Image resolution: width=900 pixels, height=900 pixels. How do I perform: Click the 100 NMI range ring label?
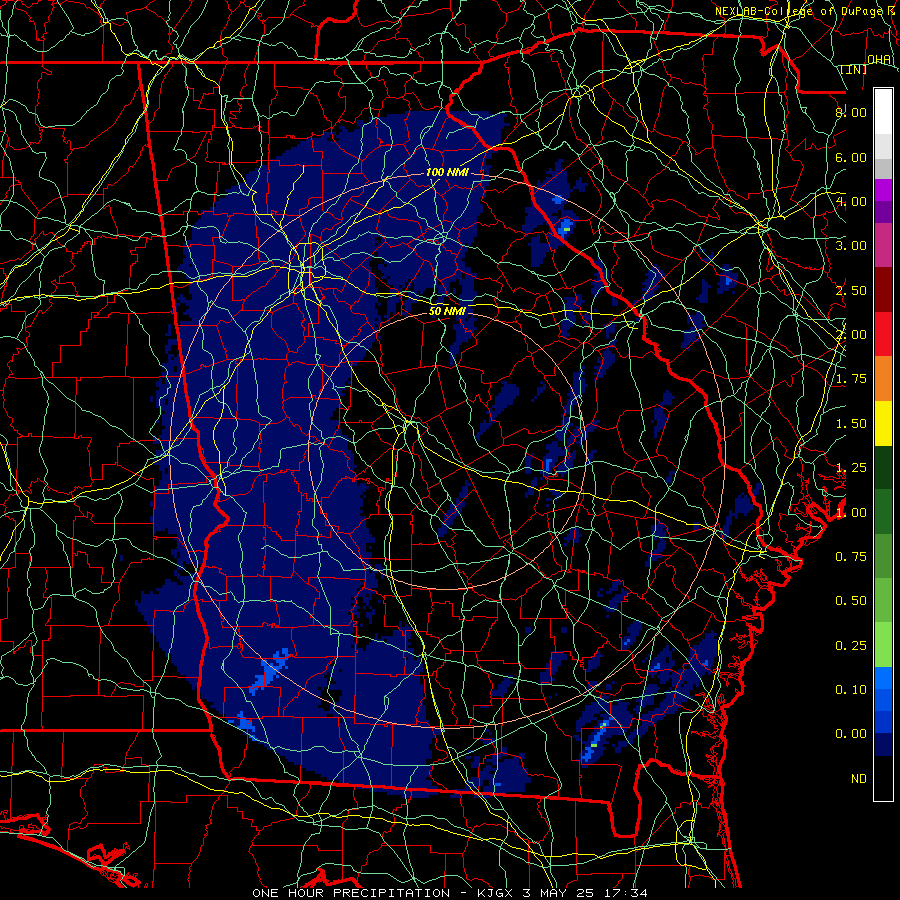point(447,172)
